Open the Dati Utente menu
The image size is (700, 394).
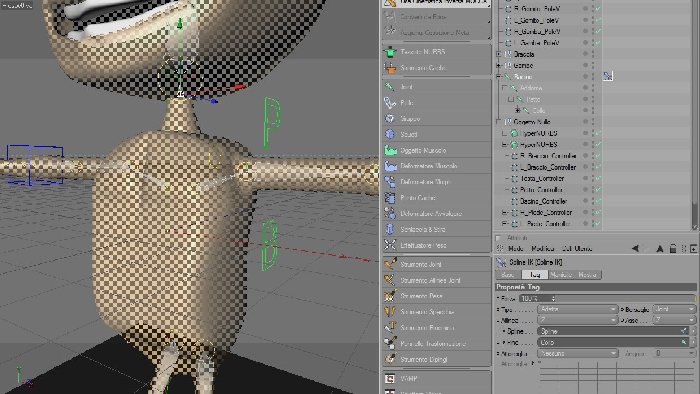(577, 249)
